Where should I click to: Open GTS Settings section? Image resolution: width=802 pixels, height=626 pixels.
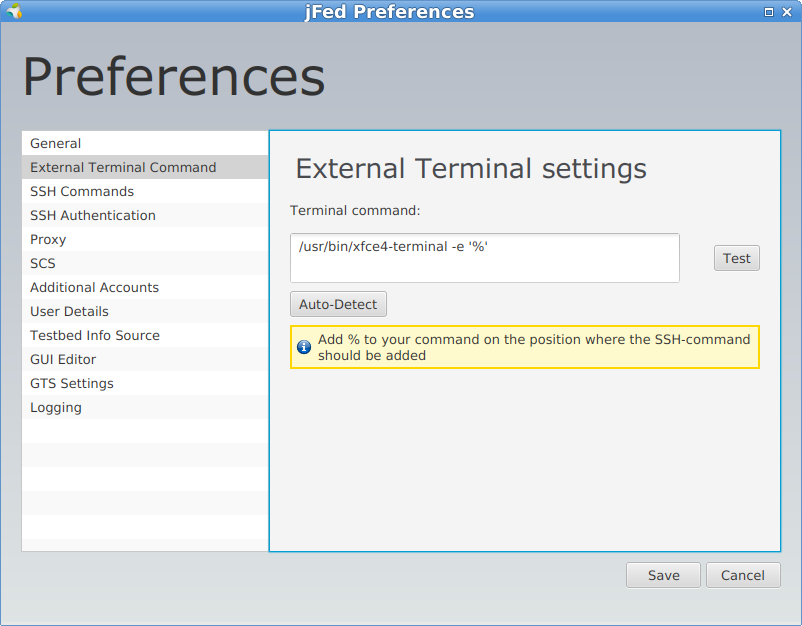click(145, 384)
